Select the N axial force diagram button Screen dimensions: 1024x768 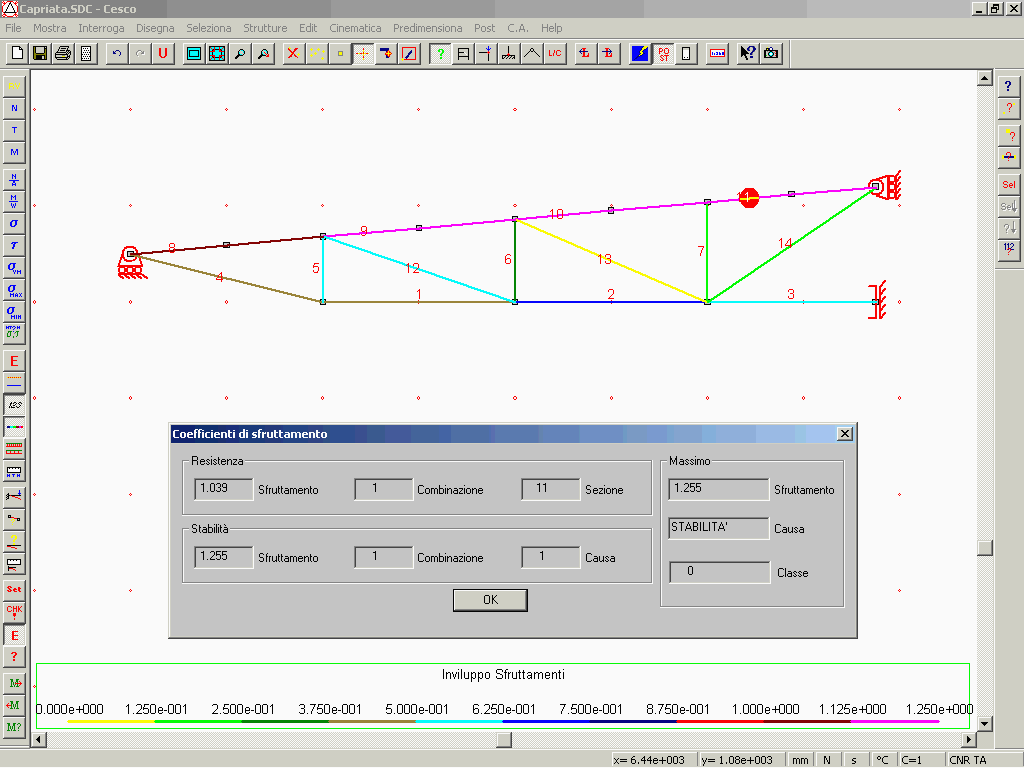(x=14, y=108)
